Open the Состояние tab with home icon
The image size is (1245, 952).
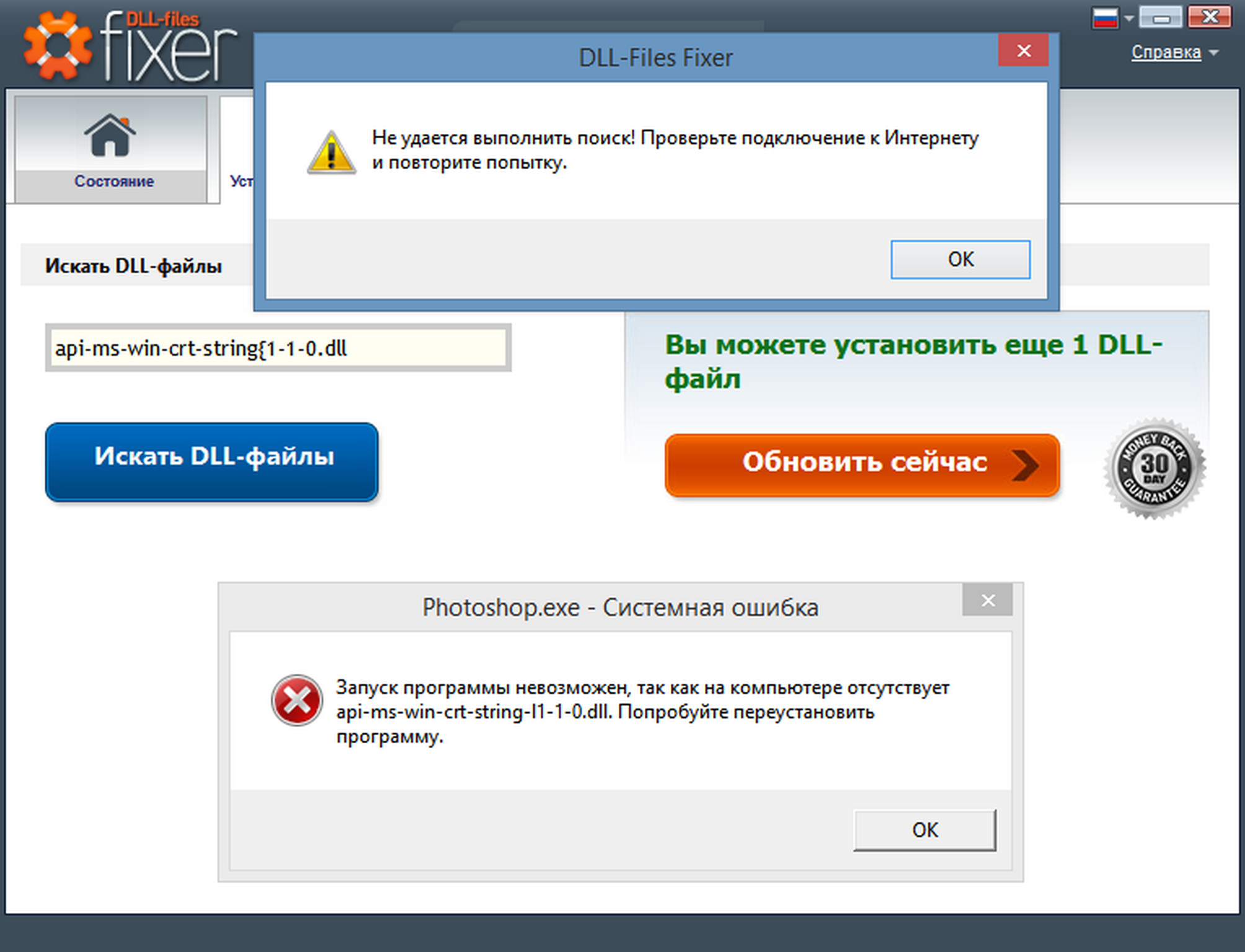coord(111,149)
